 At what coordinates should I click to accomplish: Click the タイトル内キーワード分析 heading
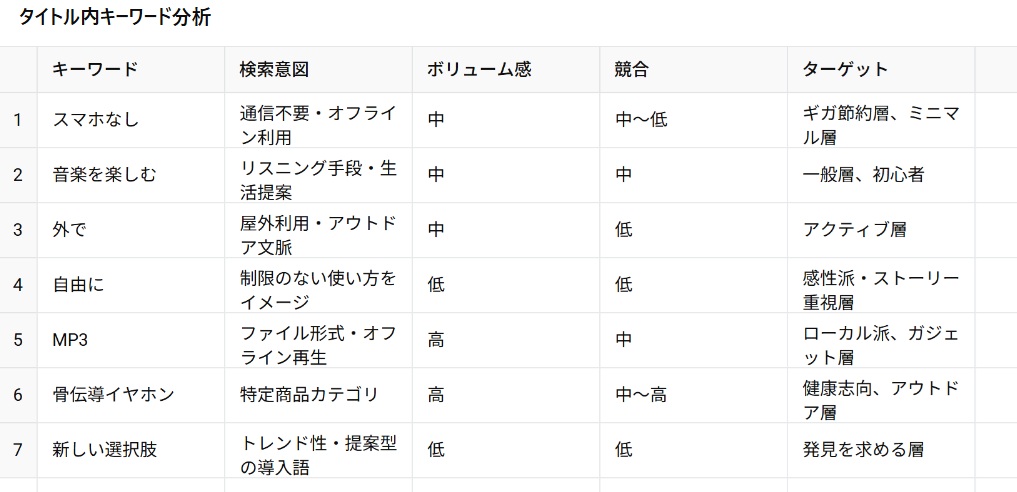(115, 18)
